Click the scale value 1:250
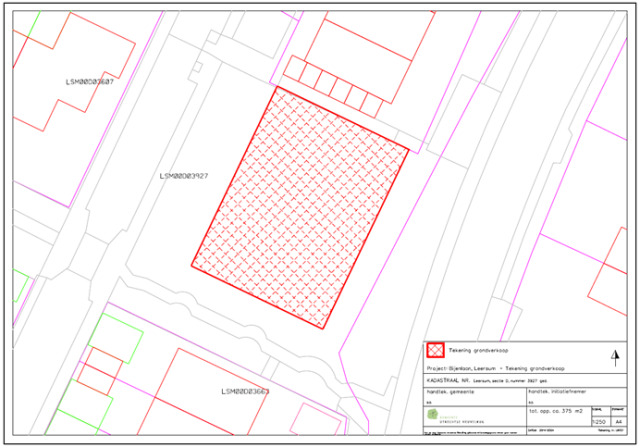This screenshot has height=447, width=640. click(x=598, y=422)
